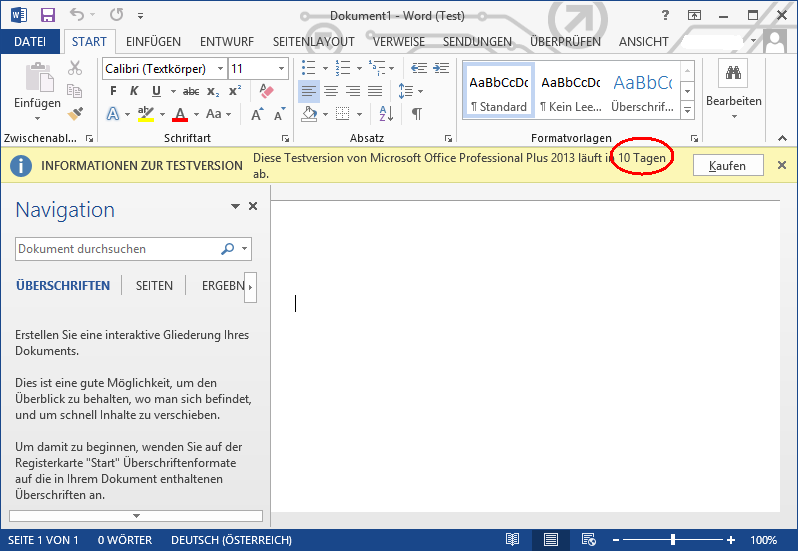
Task: Click the Cut scissors icon
Action: point(75,68)
